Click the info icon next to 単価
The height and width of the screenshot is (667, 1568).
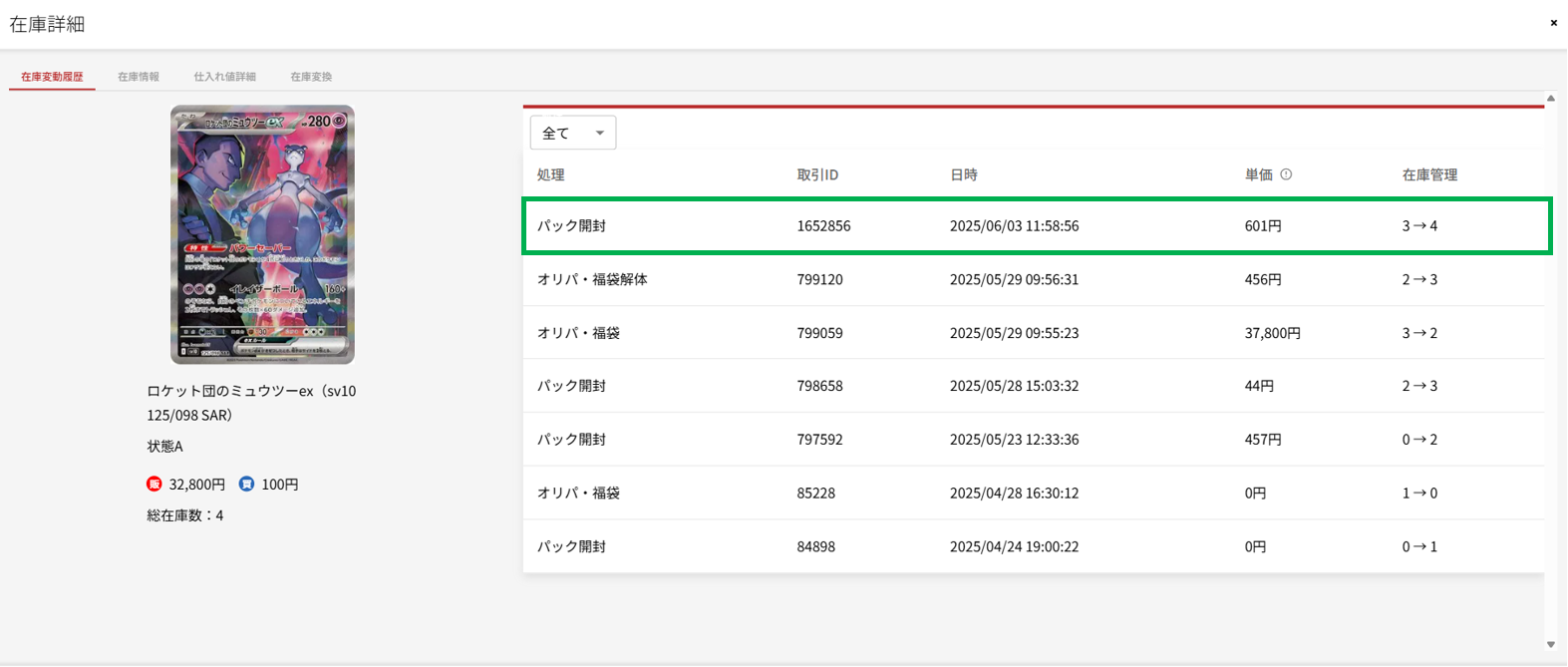[x=1286, y=174]
